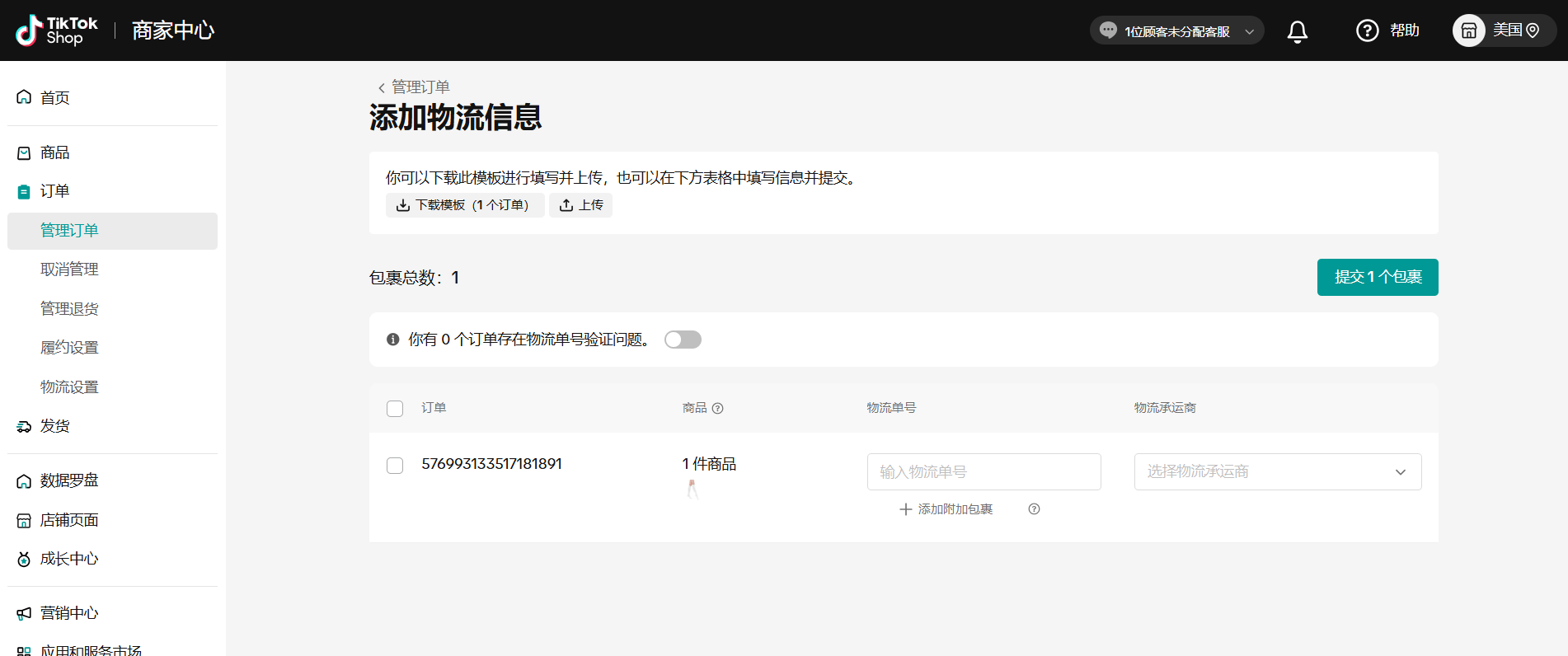Screen dimensions: 1568x656
Task: Click the 提交 1 个包裹 submit button
Action: pos(1377,277)
